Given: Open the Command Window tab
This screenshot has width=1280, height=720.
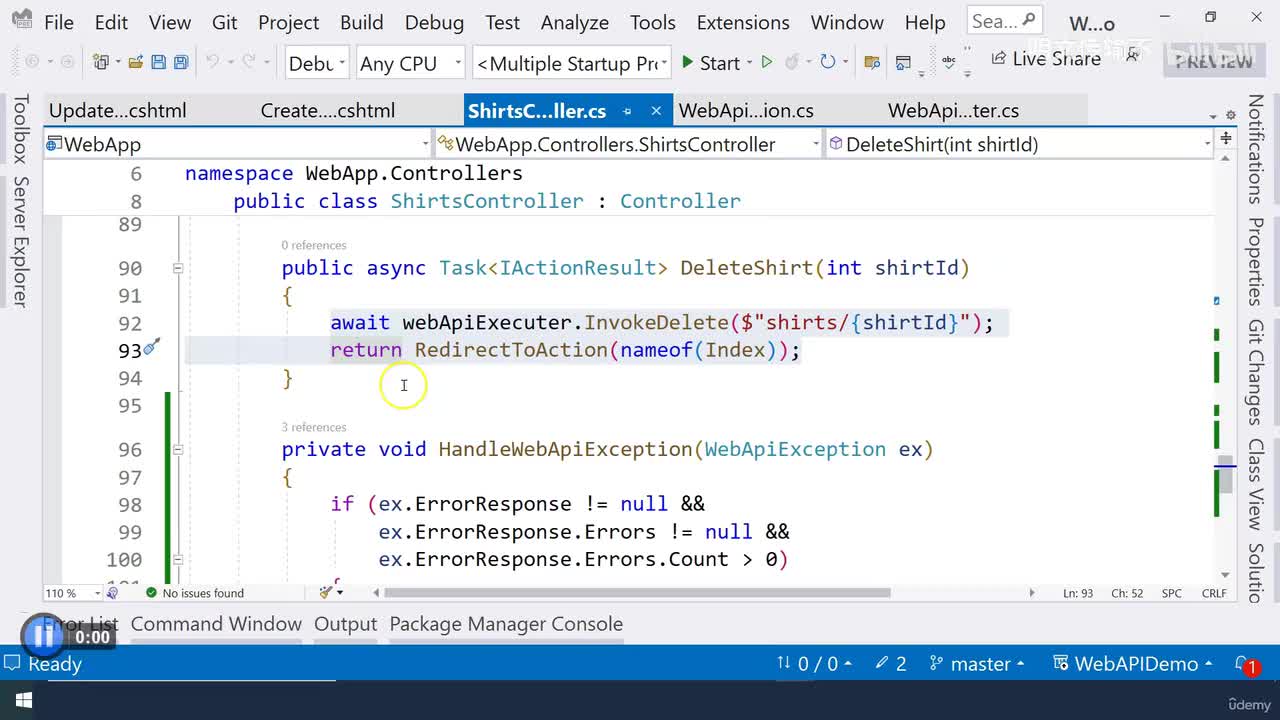Looking at the screenshot, I should click(x=216, y=624).
